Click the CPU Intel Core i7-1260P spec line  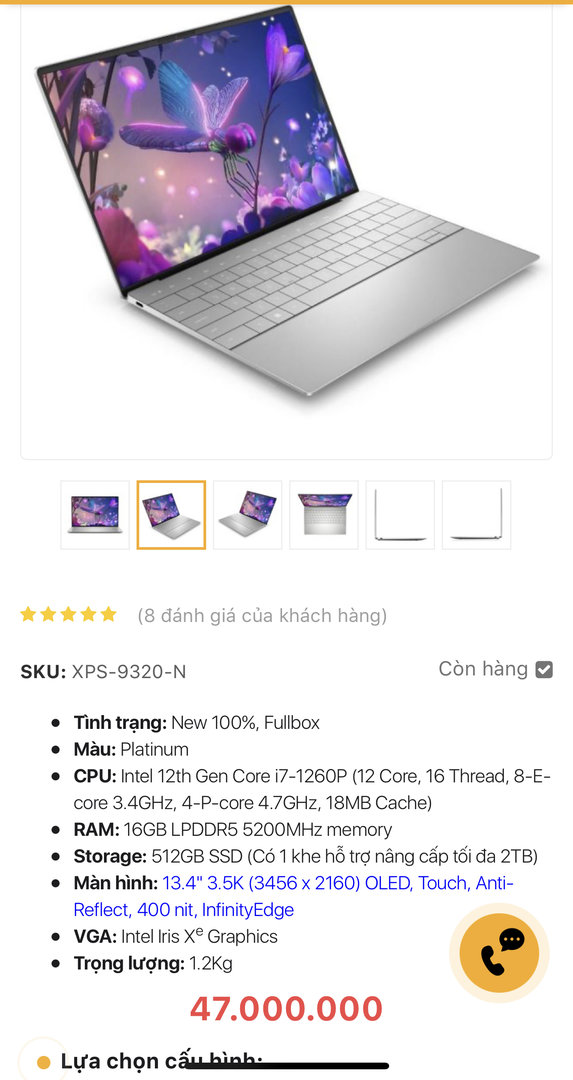pos(312,789)
